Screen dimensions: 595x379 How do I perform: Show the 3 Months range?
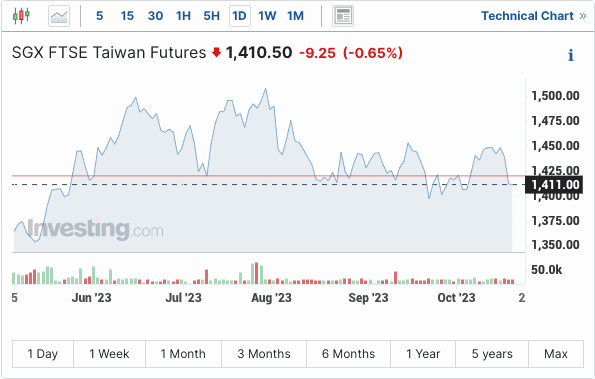264,354
